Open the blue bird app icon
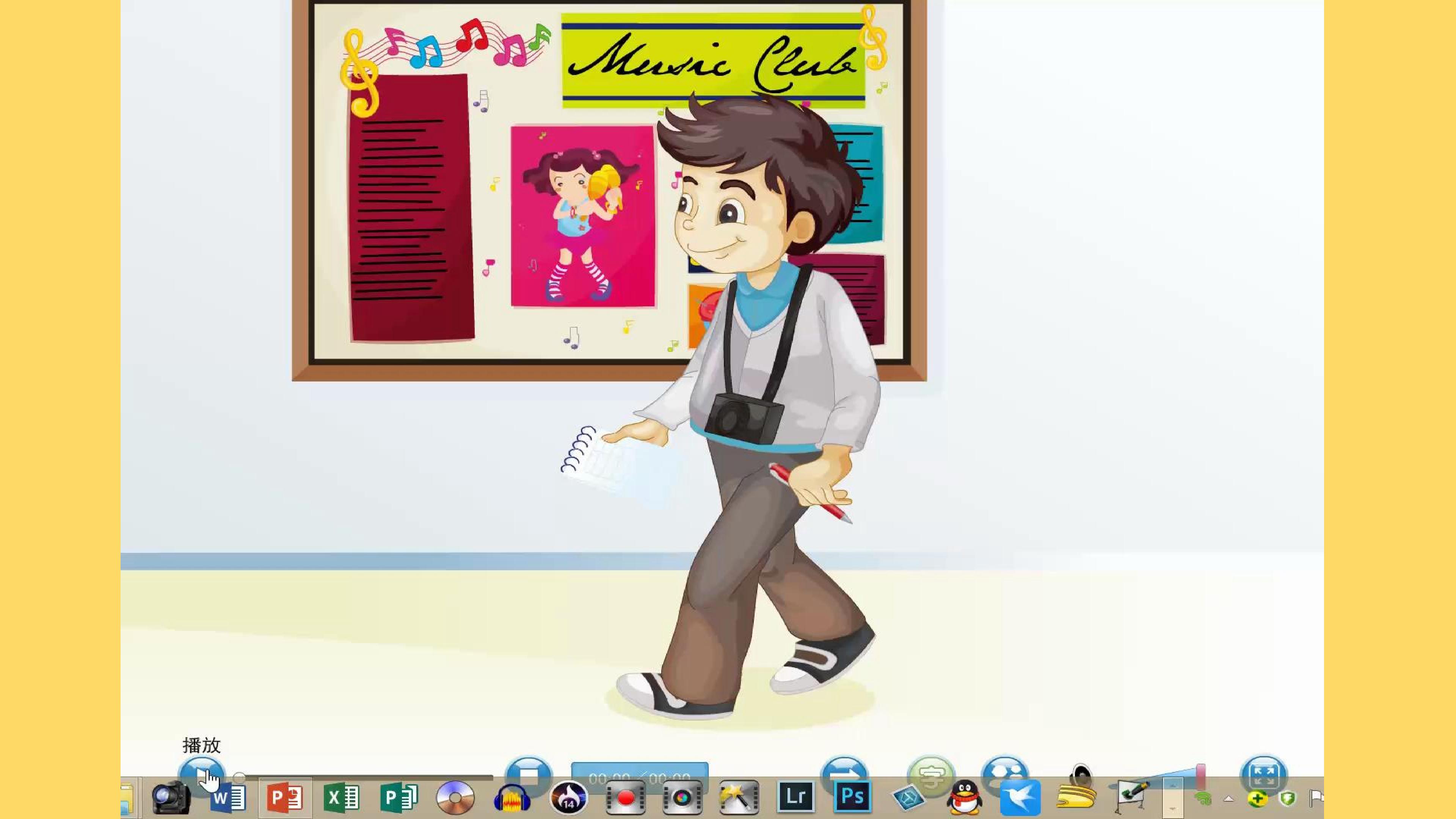 click(x=1021, y=797)
